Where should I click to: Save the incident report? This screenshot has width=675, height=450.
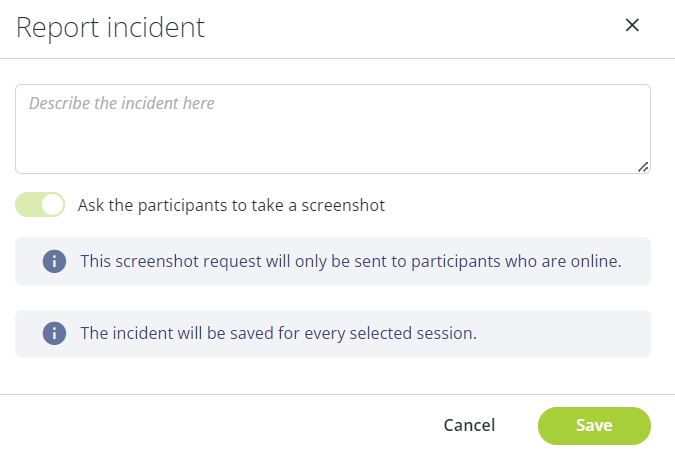click(x=594, y=425)
